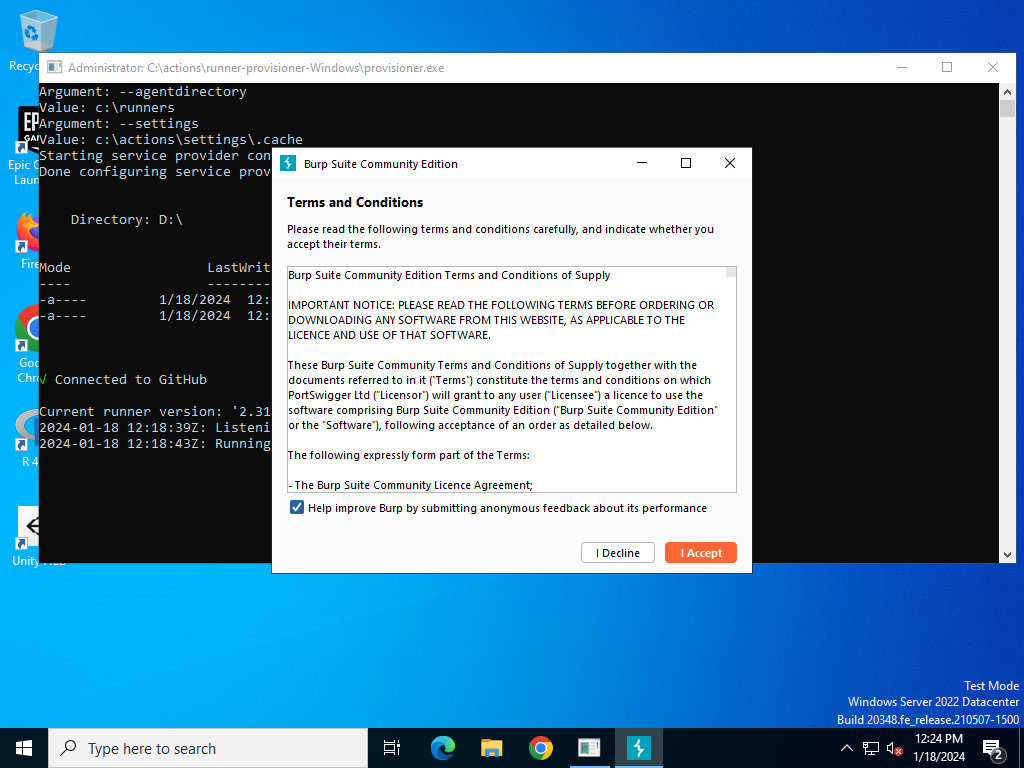Close the Burp Suite Community Edition dialog
Screen dimensions: 1024x768
[x=729, y=163]
